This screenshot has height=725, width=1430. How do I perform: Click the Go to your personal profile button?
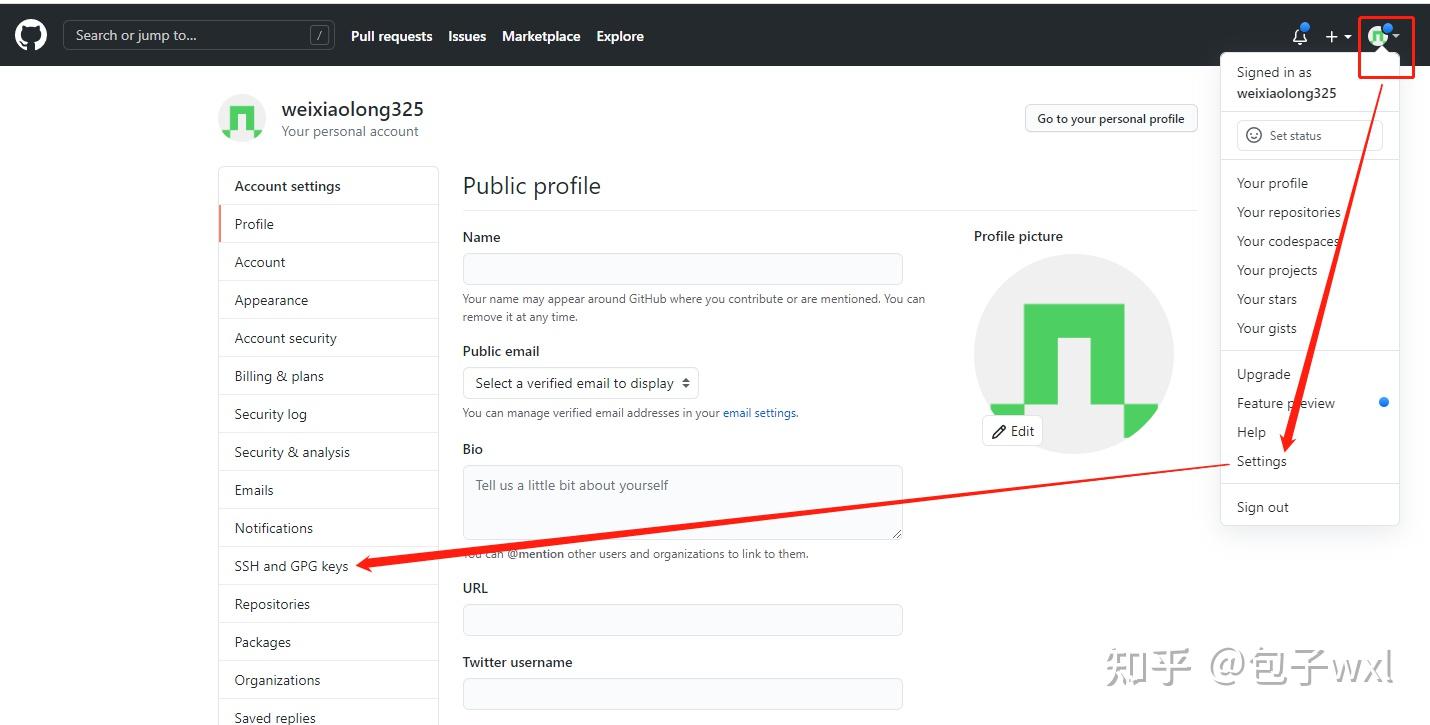pyautogui.click(x=1111, y=118)
